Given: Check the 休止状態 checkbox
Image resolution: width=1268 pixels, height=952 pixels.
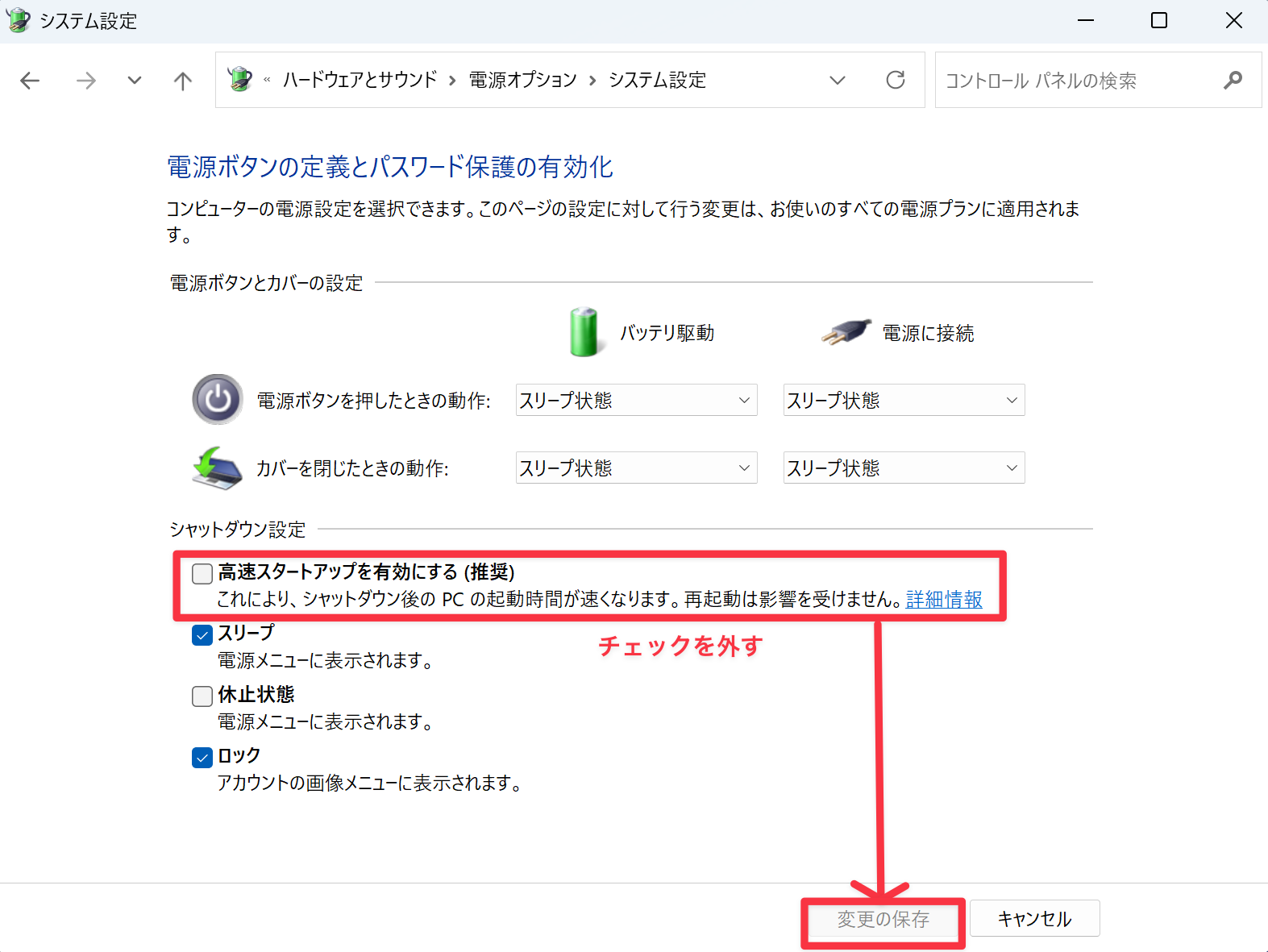Looking at the screenshot, I should [x=202, y=696].
